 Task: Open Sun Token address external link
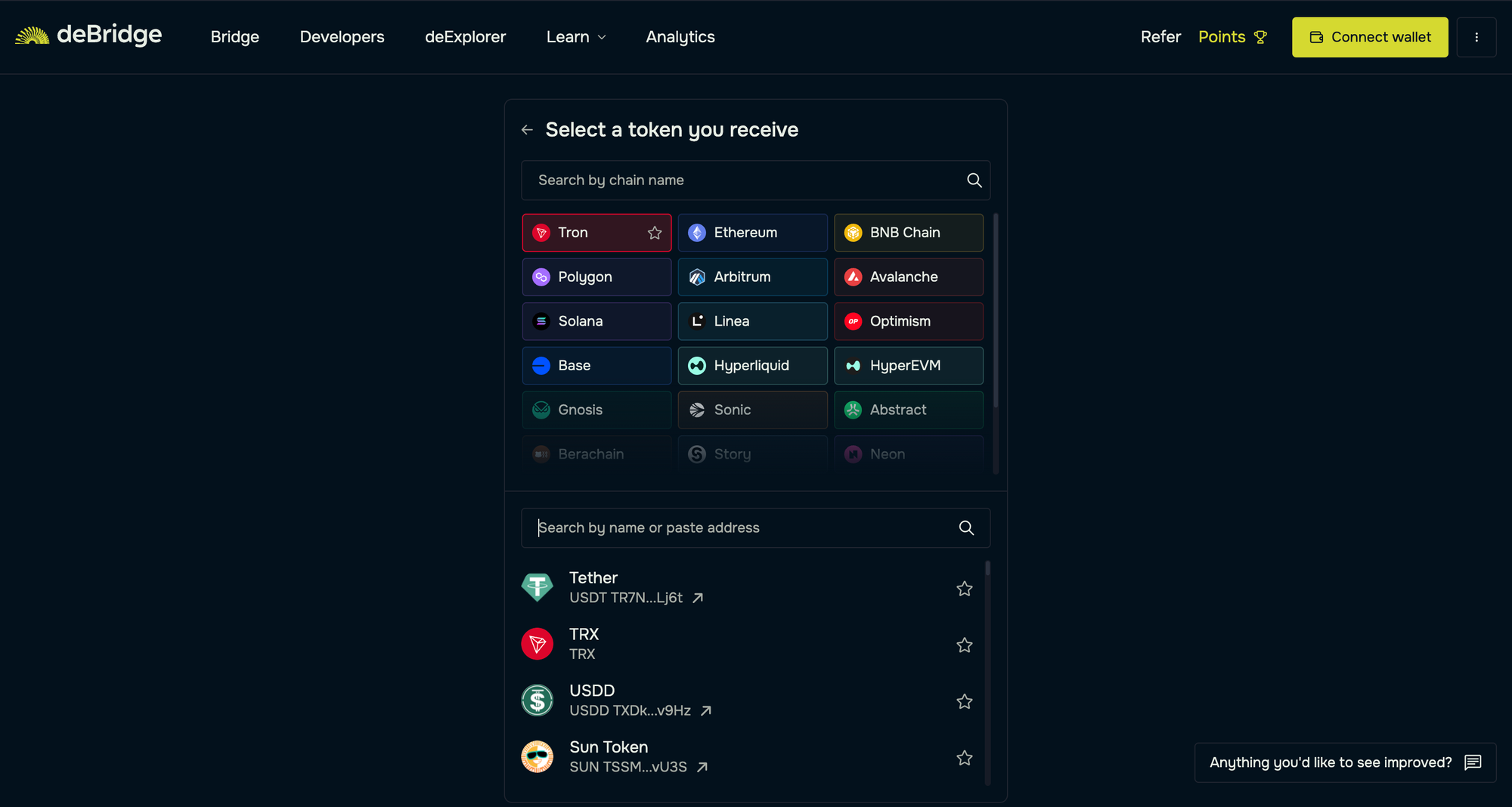pos(702,767)
